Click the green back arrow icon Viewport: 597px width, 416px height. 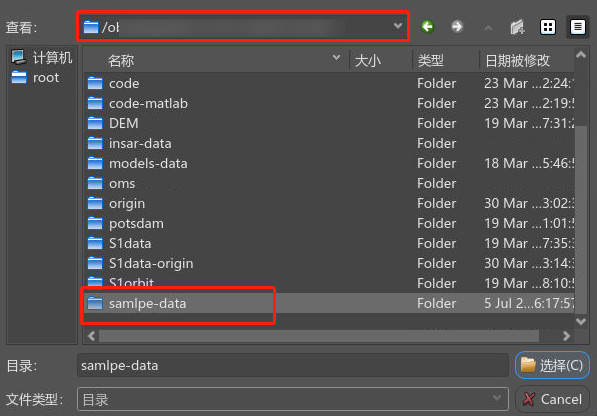(x=428, y=27)
